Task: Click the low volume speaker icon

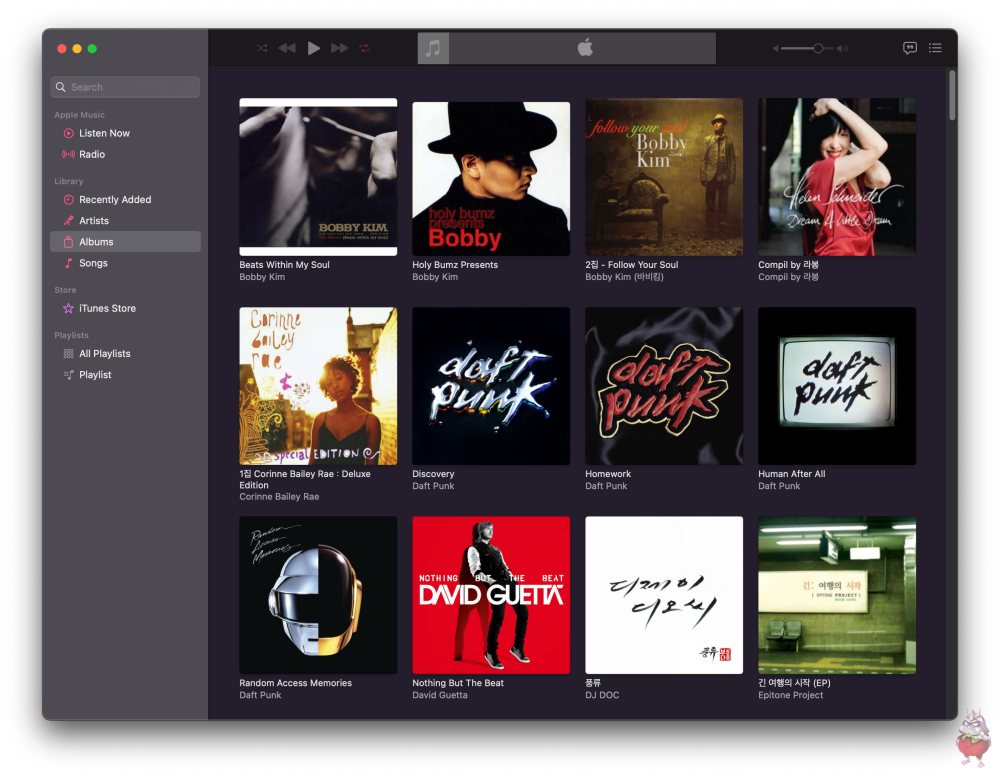Action: click(x=776, y=48)
